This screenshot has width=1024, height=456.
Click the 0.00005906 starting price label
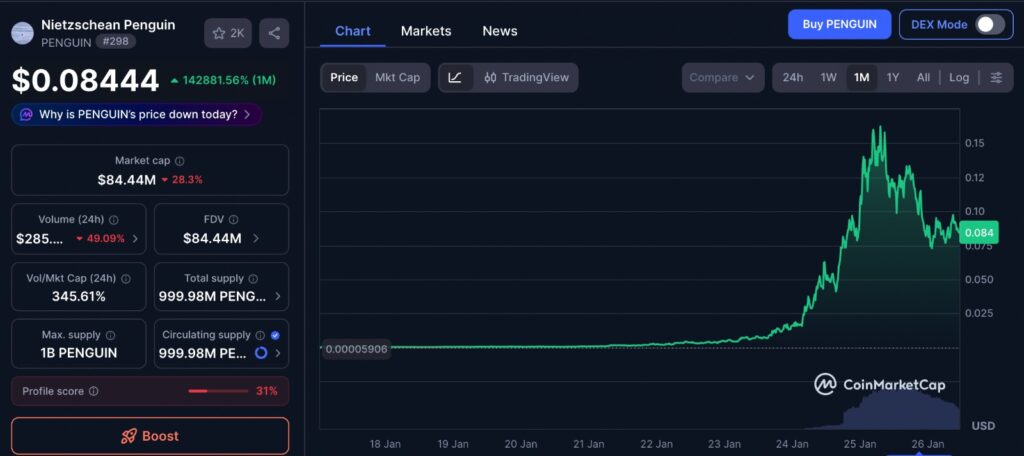pyautogui.click(x=356, y=349)
